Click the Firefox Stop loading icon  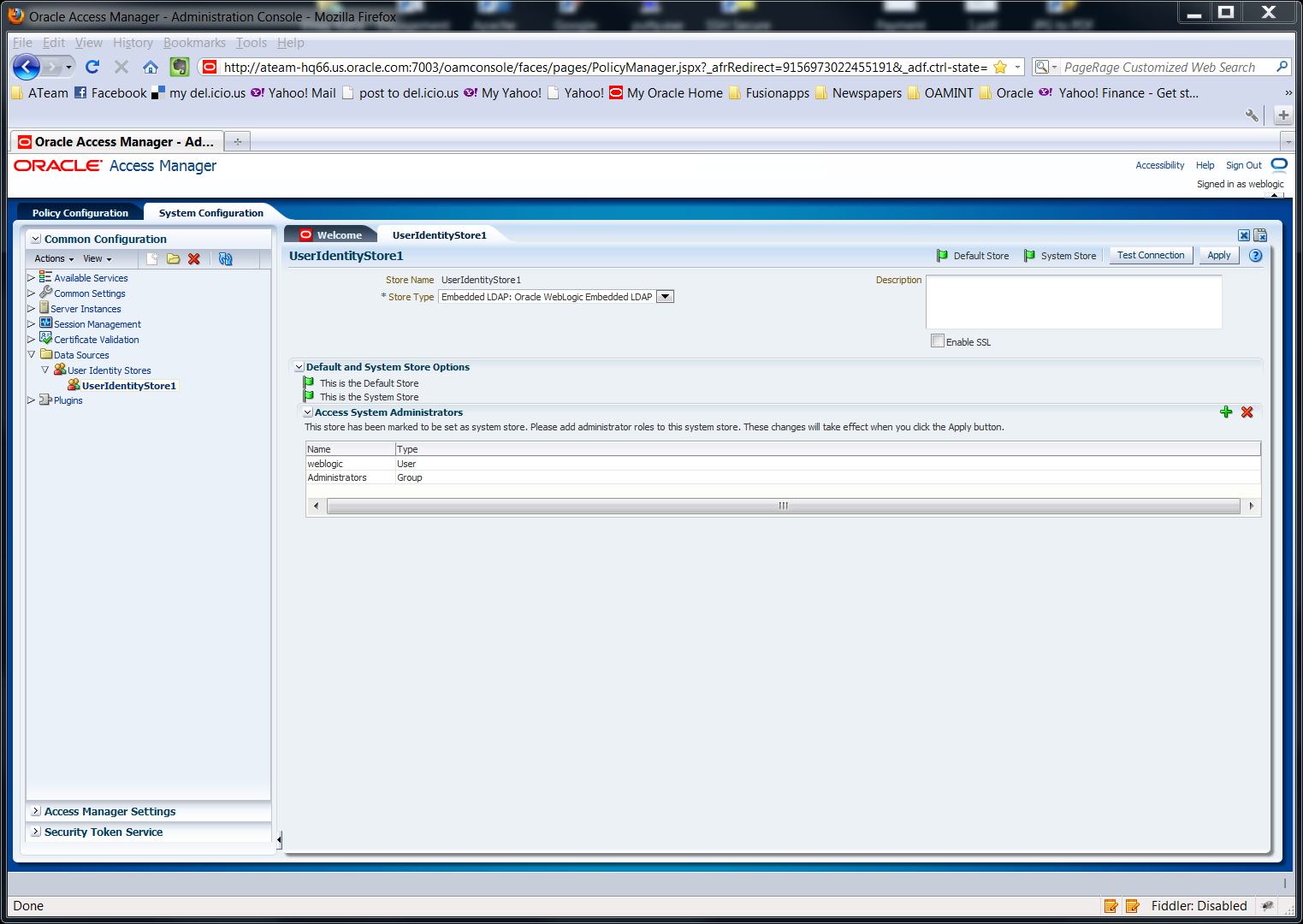tap(121, 67)
